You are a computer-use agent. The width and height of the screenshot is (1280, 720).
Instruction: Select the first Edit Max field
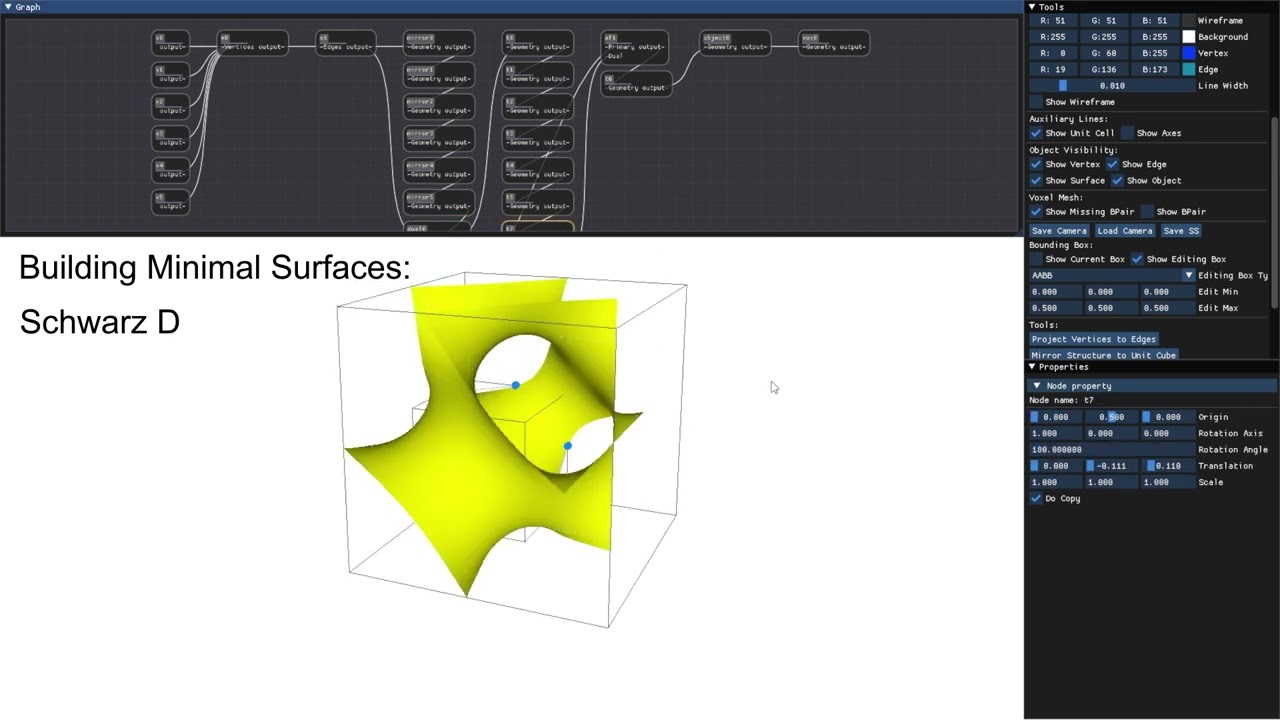1055,308
